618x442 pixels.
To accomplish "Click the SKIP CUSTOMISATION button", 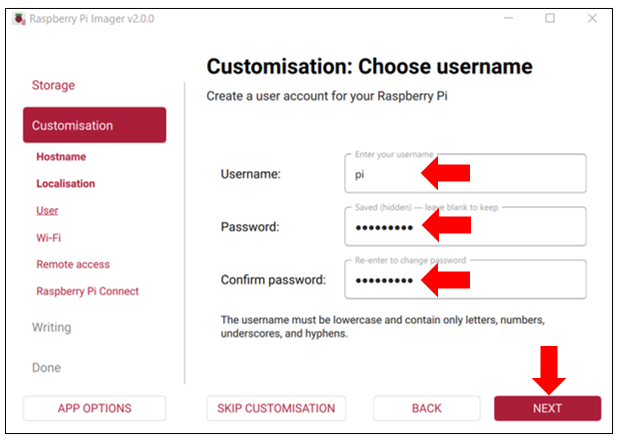I will pos(276,408).
